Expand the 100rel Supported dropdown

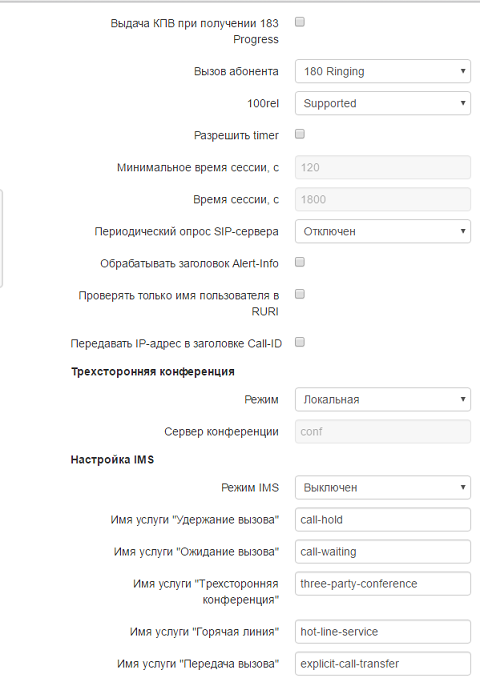pyautogui.click(x=383, y=103)
